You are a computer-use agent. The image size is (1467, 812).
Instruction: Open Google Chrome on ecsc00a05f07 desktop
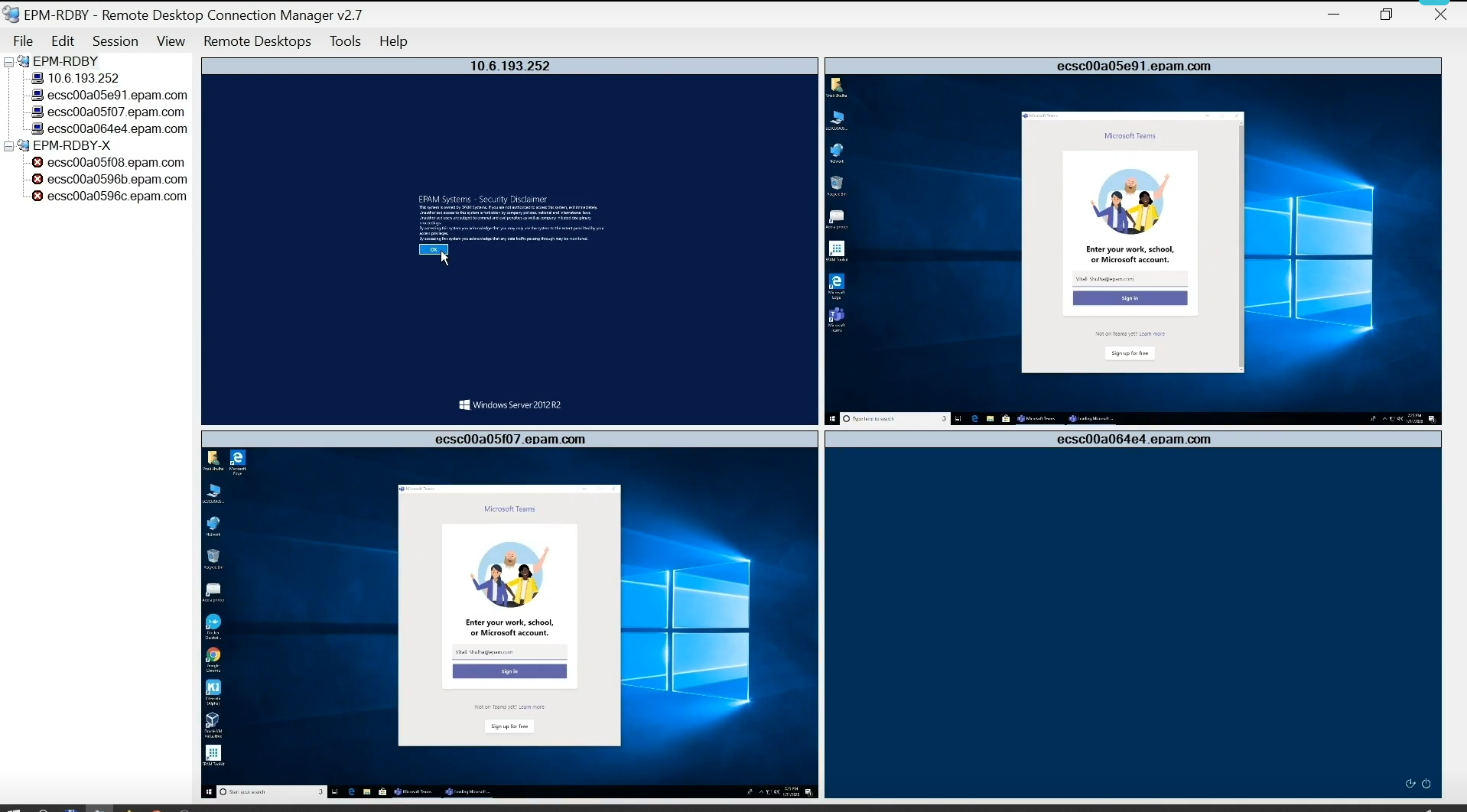pyautogui.click(x=213, y=658)
